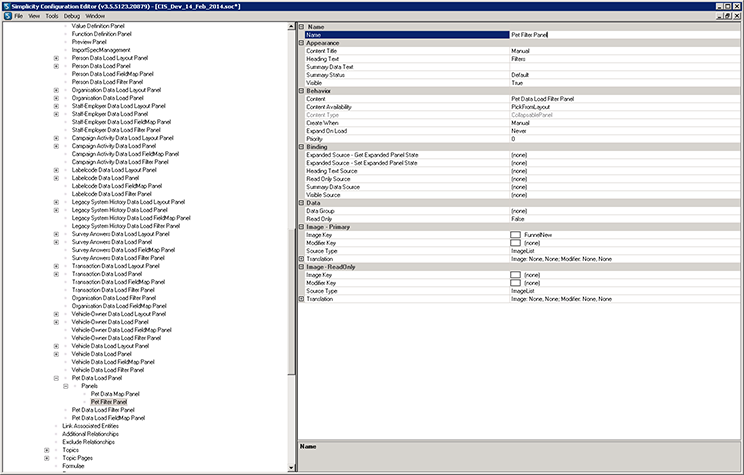Viewport: 744px width, 475px height.
Task: Click the Heading Text value Filters
Action: tap(518, 59)
